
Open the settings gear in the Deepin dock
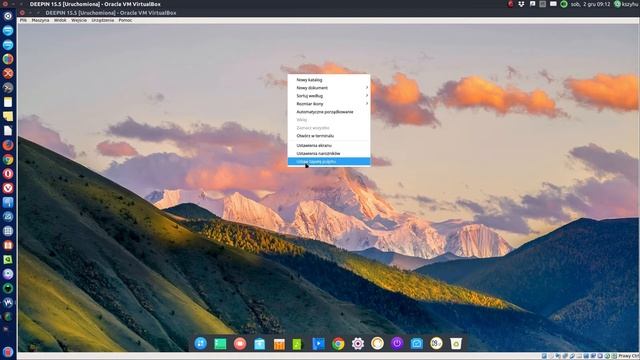[x=358, y=344]
